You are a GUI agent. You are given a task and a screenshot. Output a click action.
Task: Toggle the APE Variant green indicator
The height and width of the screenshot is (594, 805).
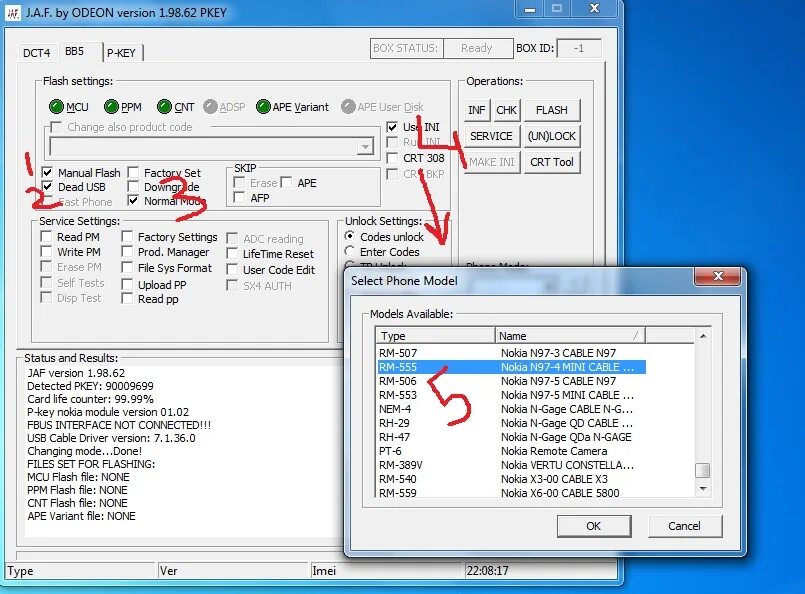pos(263,107)
